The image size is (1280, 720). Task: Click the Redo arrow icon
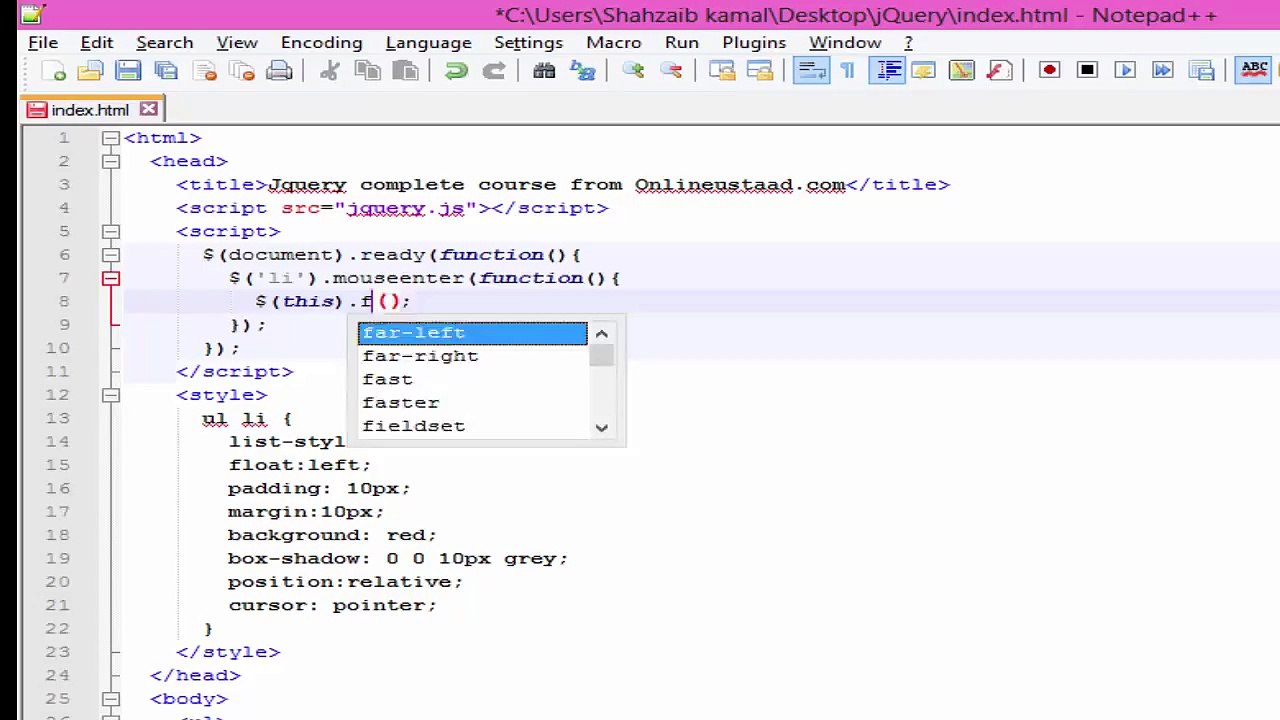coord(494,70)
